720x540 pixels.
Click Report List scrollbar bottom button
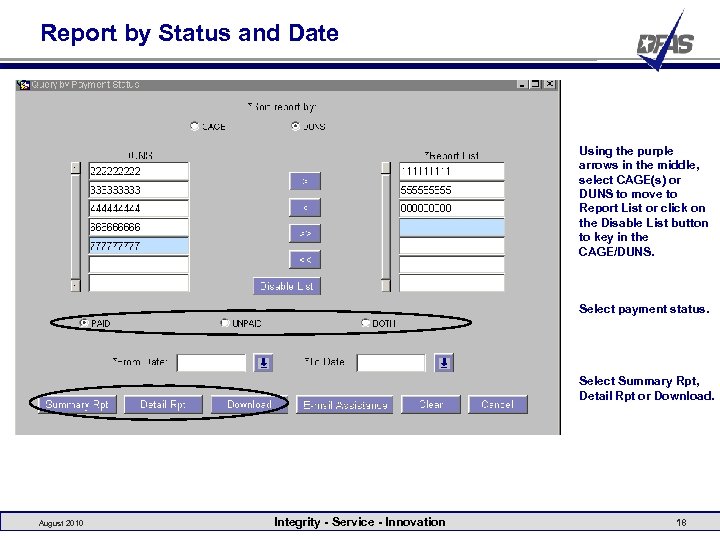point(386,286)
